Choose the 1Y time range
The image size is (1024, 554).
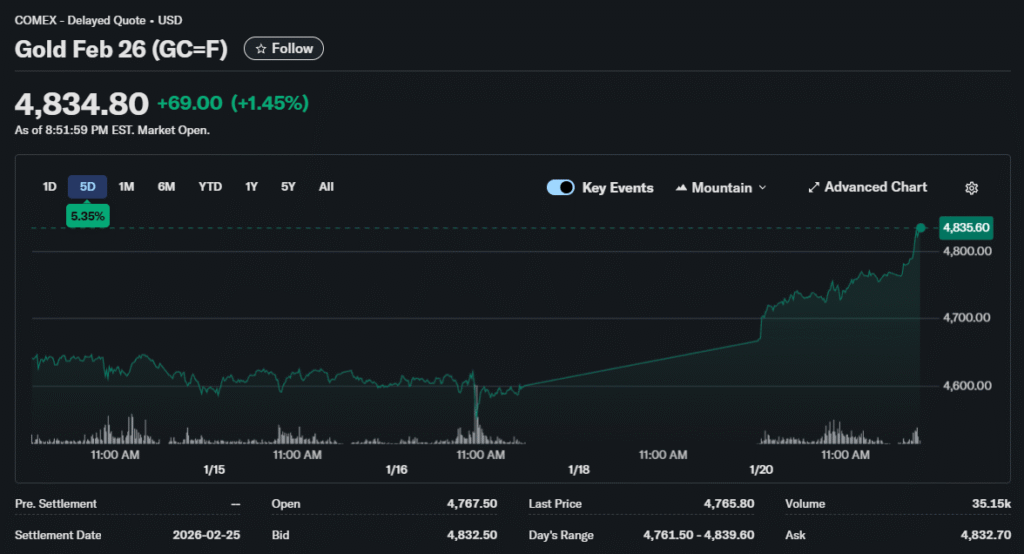[x=252, y=187]
